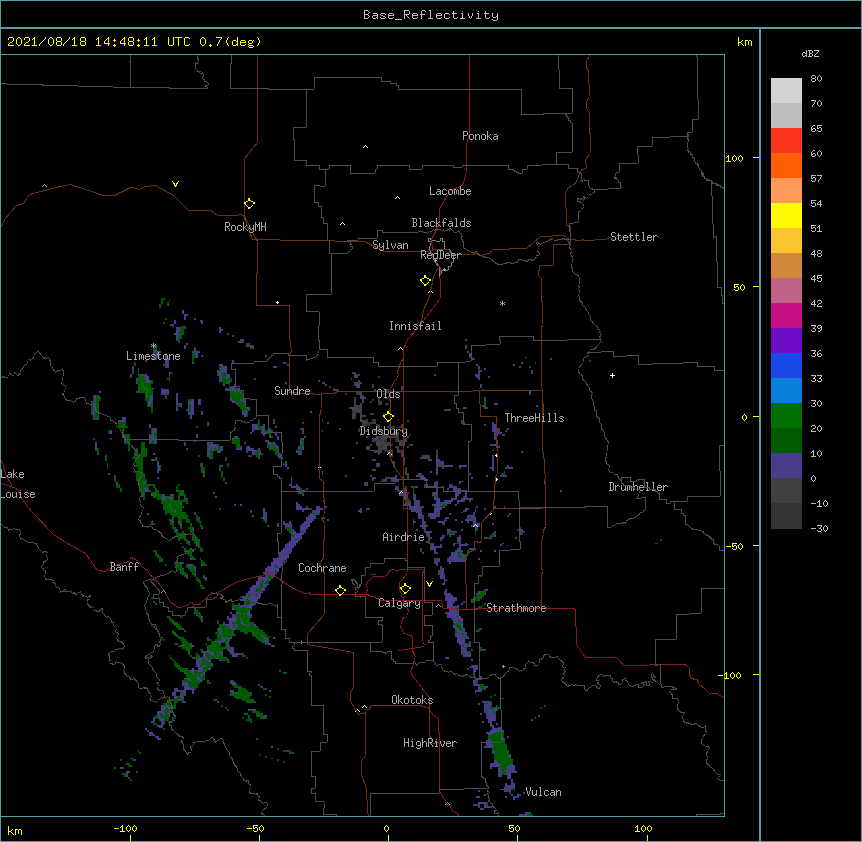Viewport: 862px width, 842px height.
Task: Click the Cochrane city label
Action: point(322,568)
